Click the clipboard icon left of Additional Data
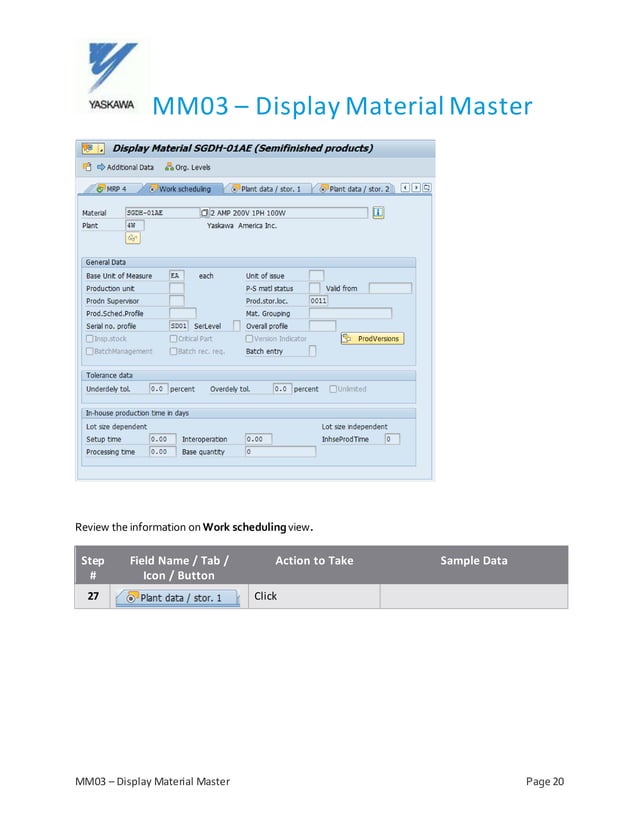 87,167
